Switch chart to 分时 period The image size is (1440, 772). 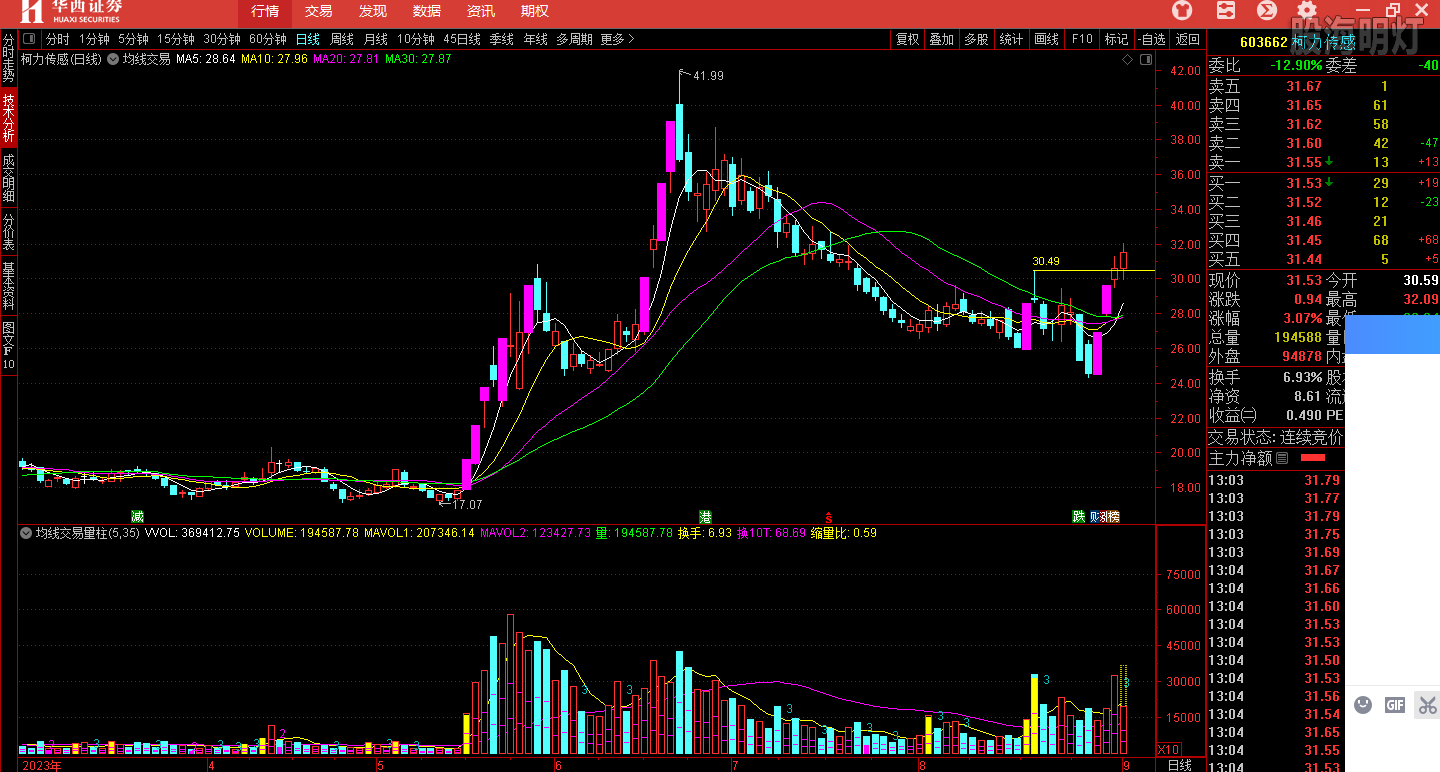tap(57, 40)
